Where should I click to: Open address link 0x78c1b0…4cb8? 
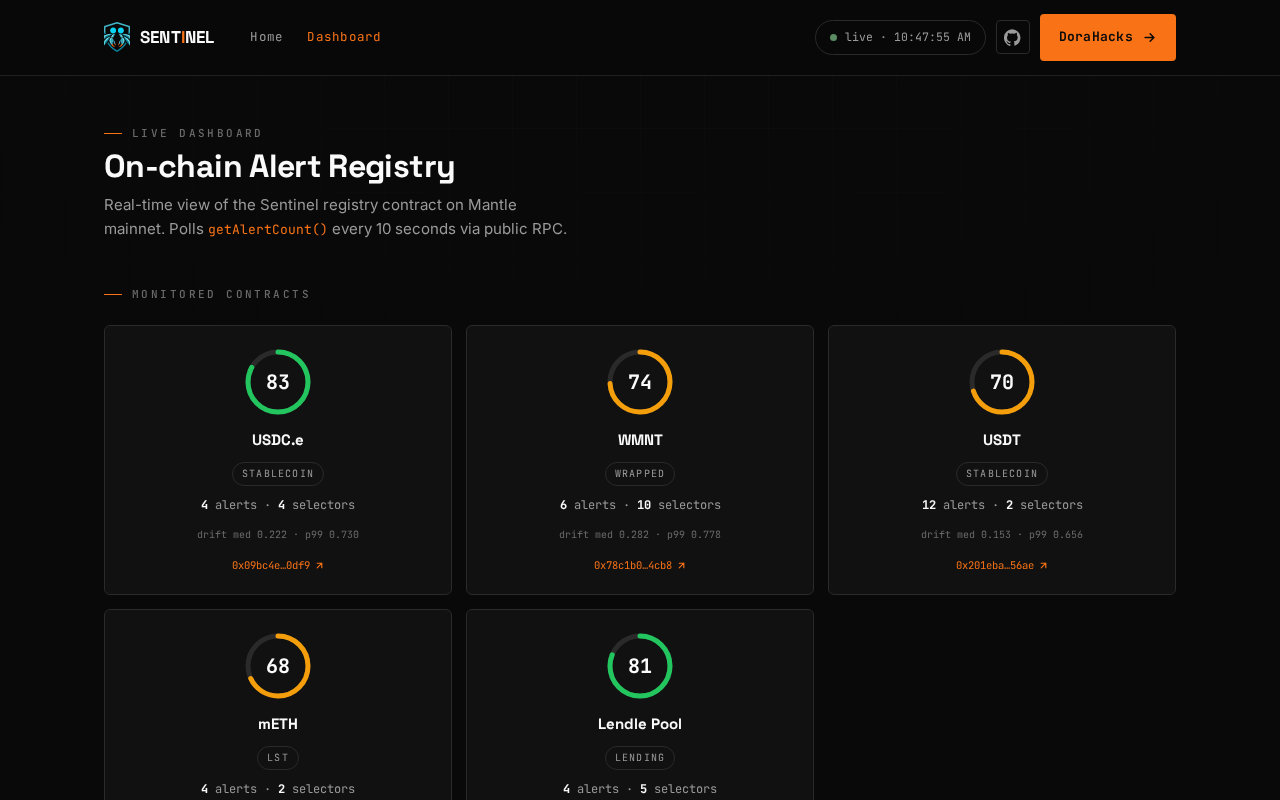(640, 565)
